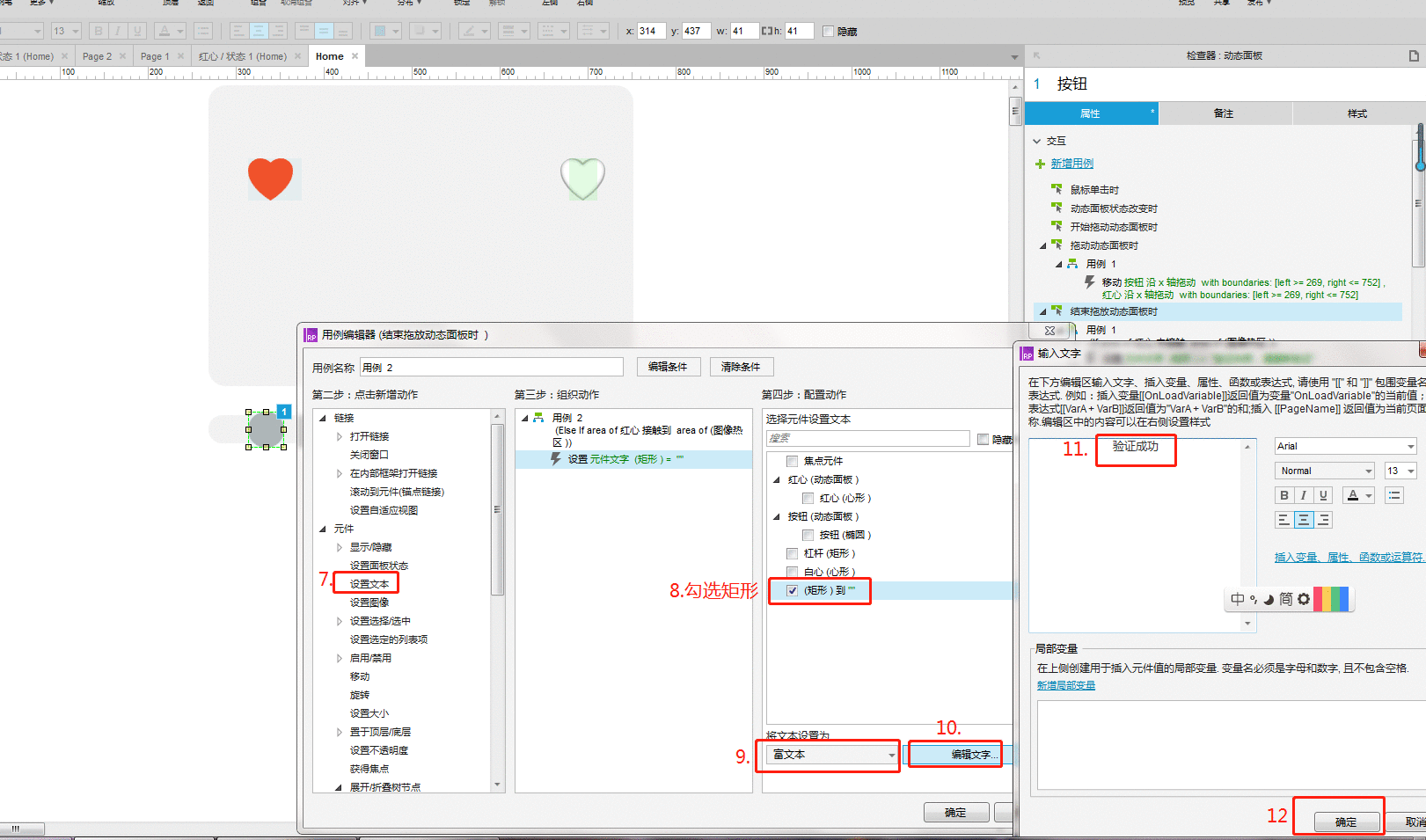Click the Italic button in the main toolbar
This screenshot has width=1426, height=840.
[x=118, y=31]
